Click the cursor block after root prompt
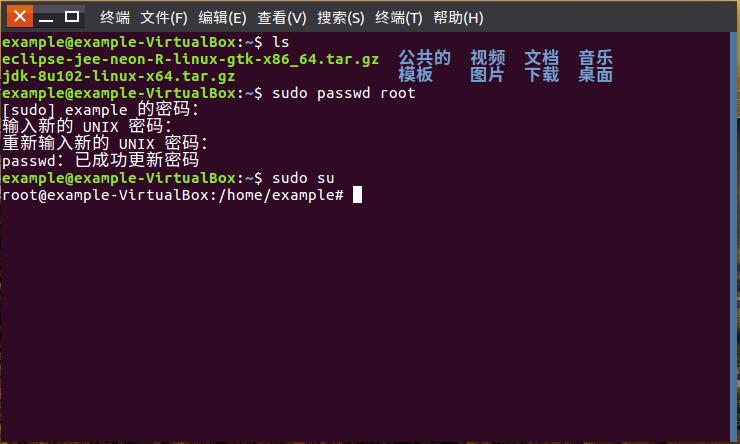This screenshot has width=740, height=444. [357, 195]
